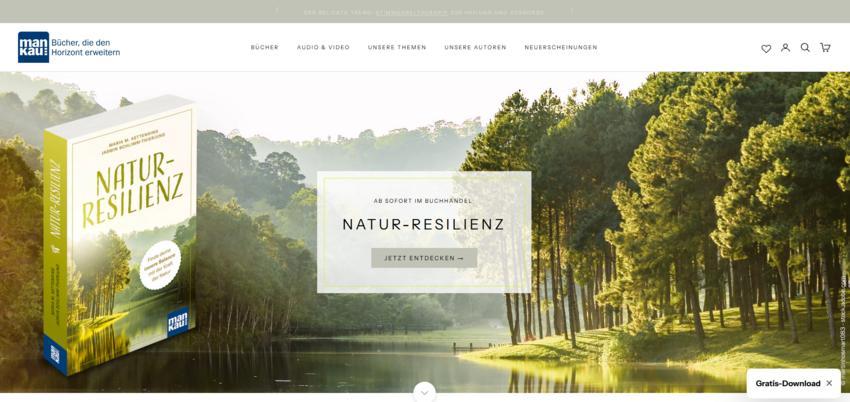
Task: Open the search magnifier icon
Action: click(x=805, y=48)
